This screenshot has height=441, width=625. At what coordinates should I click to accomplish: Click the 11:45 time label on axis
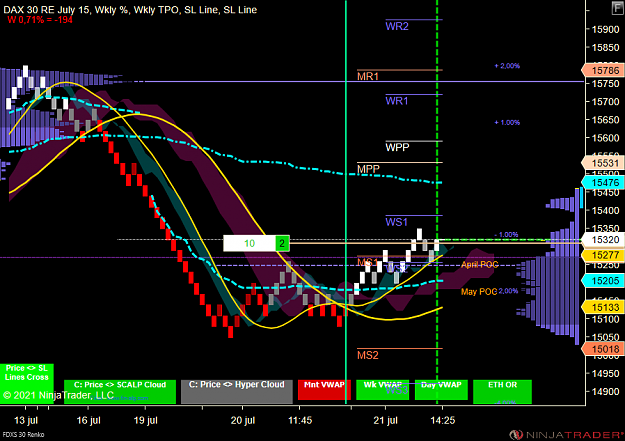(x=300, y=421)
